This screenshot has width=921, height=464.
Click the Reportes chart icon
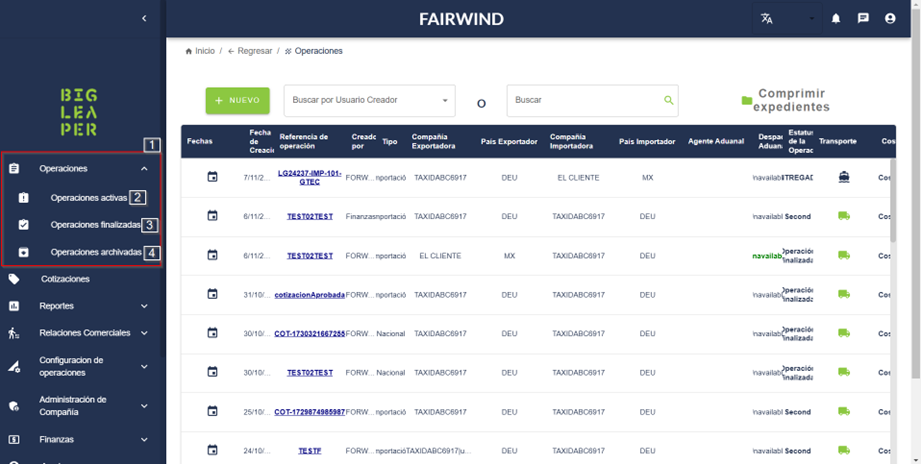click(x=14, y=306)
